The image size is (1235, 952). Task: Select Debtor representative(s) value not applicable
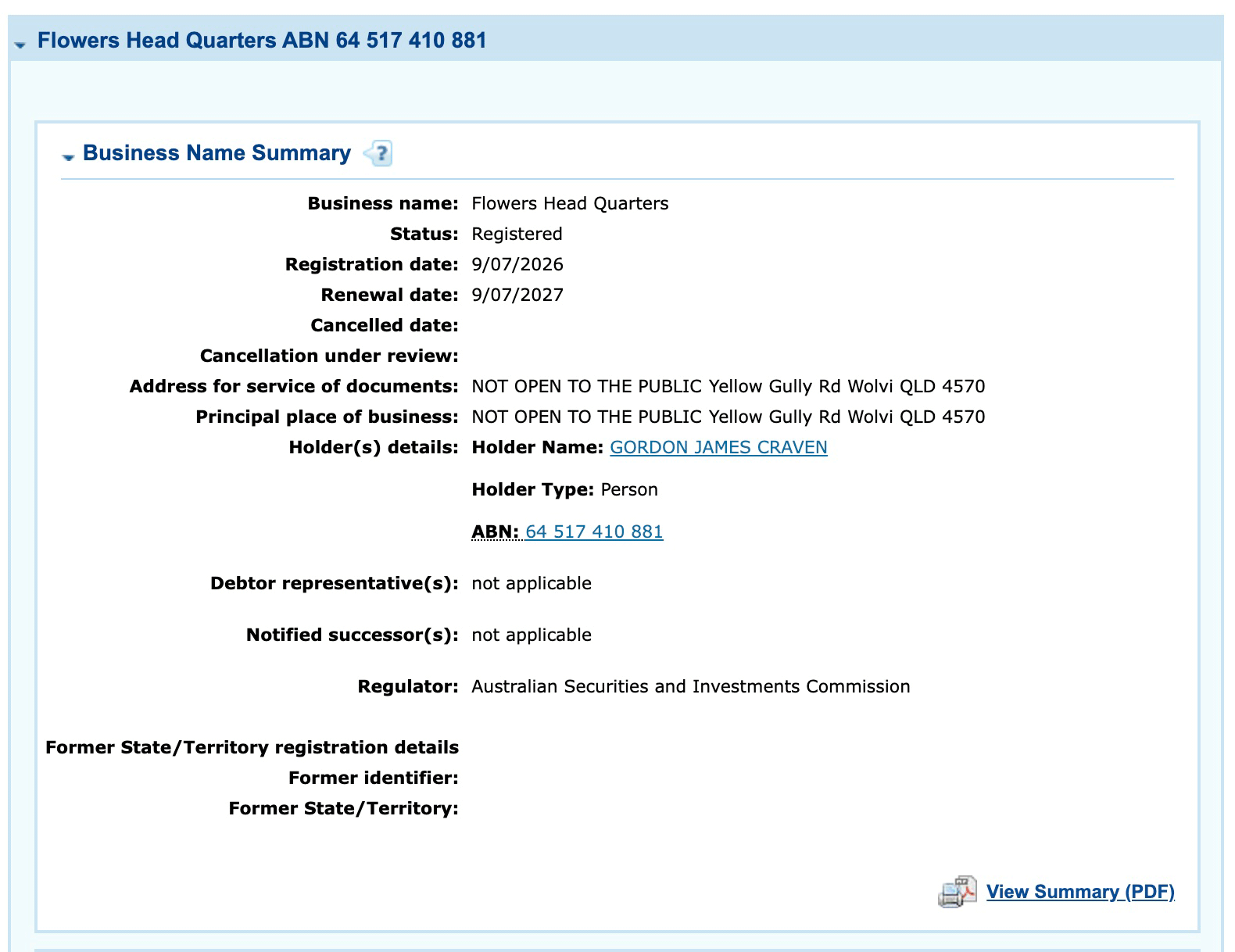[x=532, y=583]
